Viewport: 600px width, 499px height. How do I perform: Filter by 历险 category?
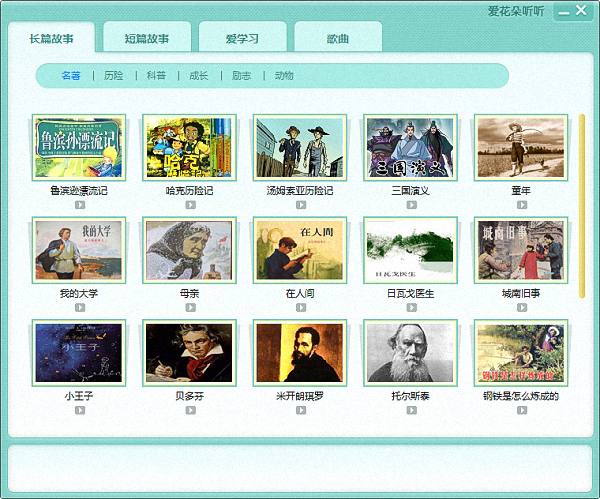pos(114,76)
